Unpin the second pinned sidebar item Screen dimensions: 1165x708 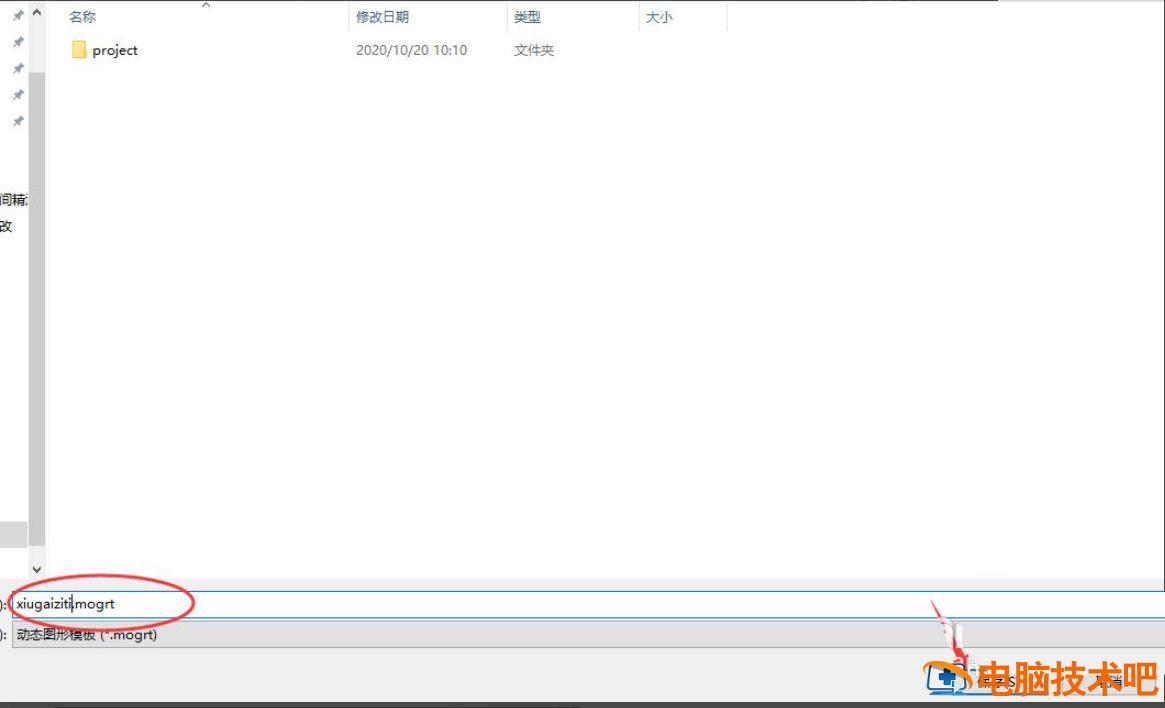point(17,41)
